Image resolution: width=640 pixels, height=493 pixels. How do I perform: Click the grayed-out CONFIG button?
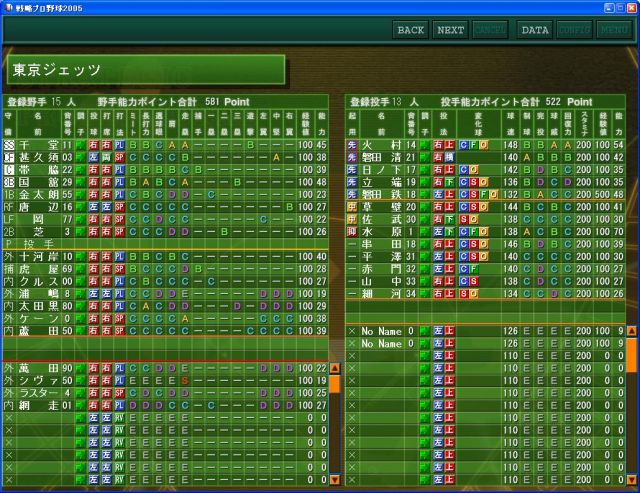point(574,30)
